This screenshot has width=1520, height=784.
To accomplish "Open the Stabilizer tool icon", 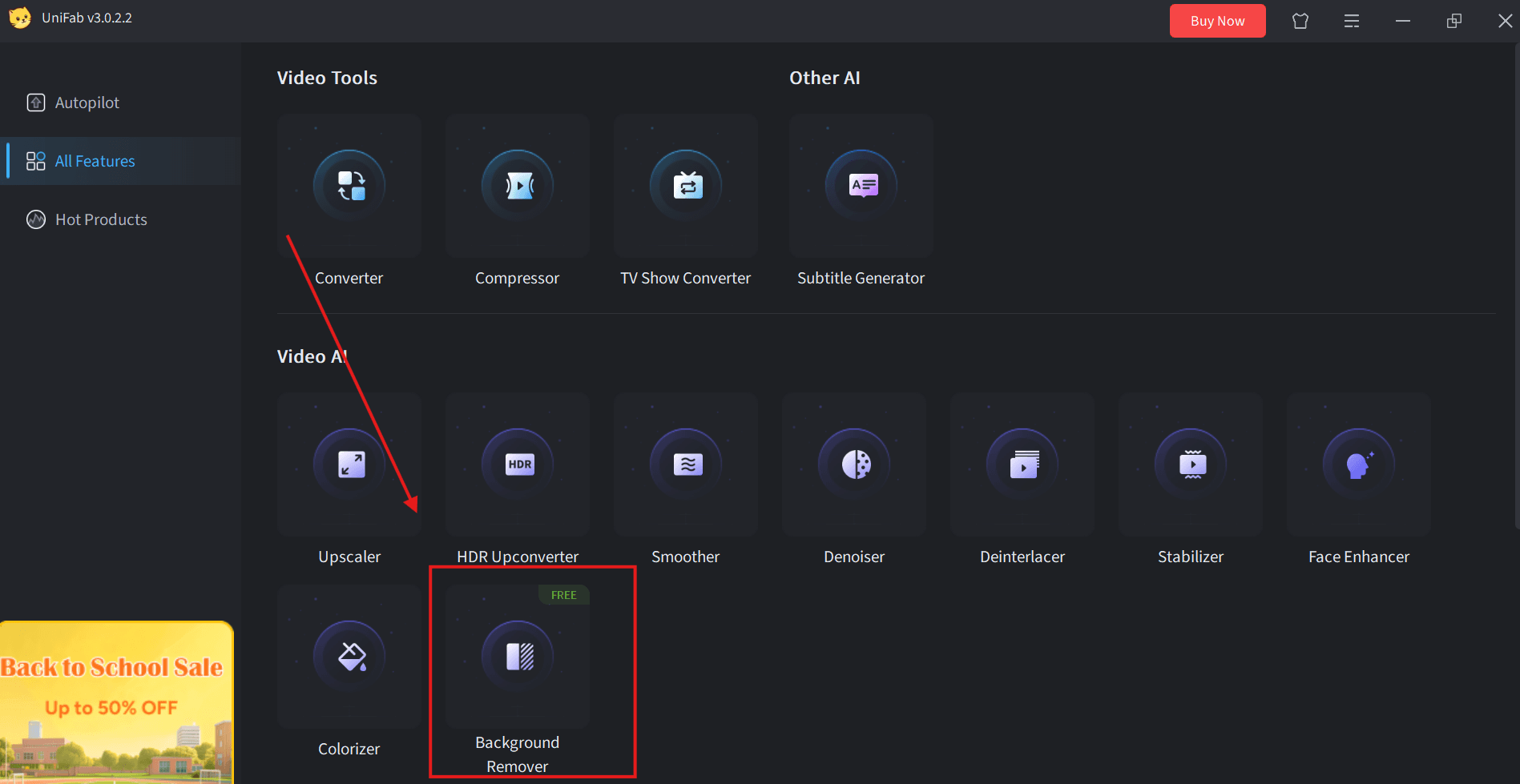I will point(1191,464).
